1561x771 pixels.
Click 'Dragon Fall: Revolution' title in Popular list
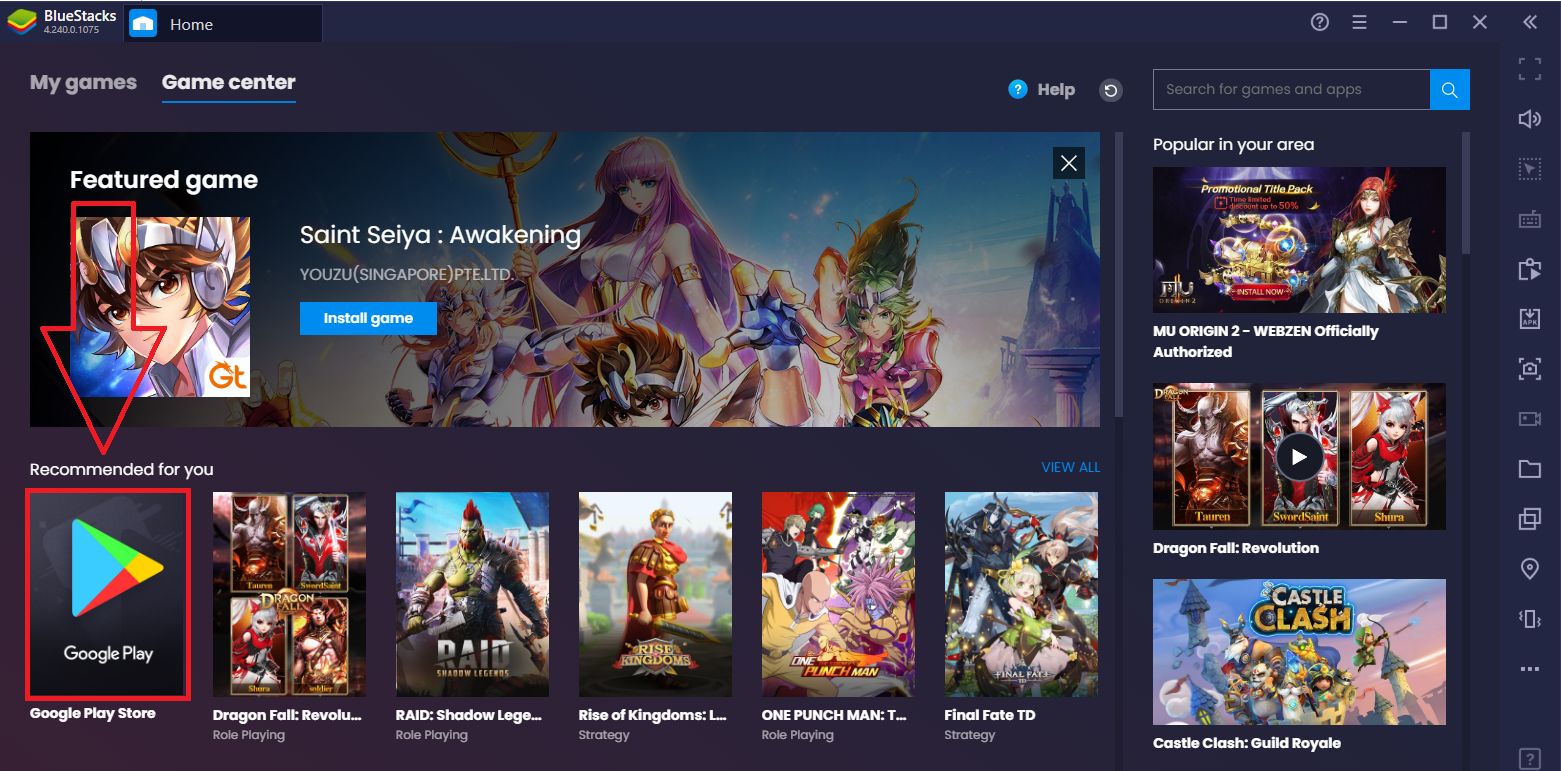[x=1236, y=548]
